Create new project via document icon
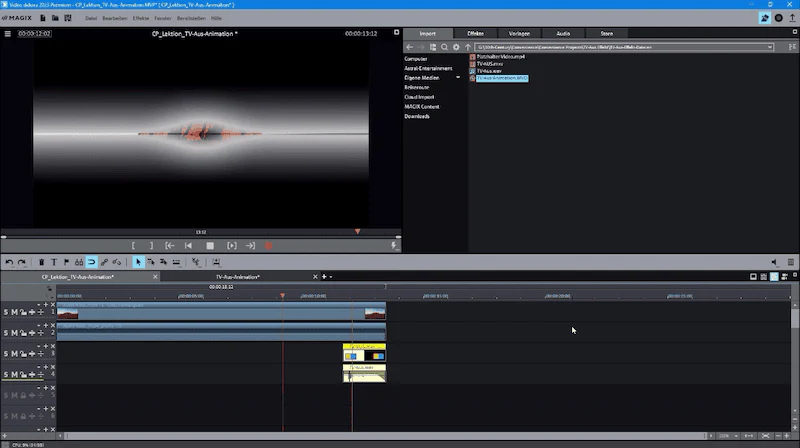This screenshot has height=448, width=800. coord(42,18)
